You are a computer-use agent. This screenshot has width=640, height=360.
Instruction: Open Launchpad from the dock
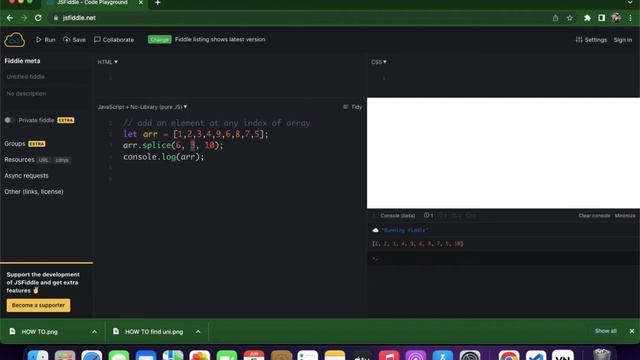pos(65,355)
